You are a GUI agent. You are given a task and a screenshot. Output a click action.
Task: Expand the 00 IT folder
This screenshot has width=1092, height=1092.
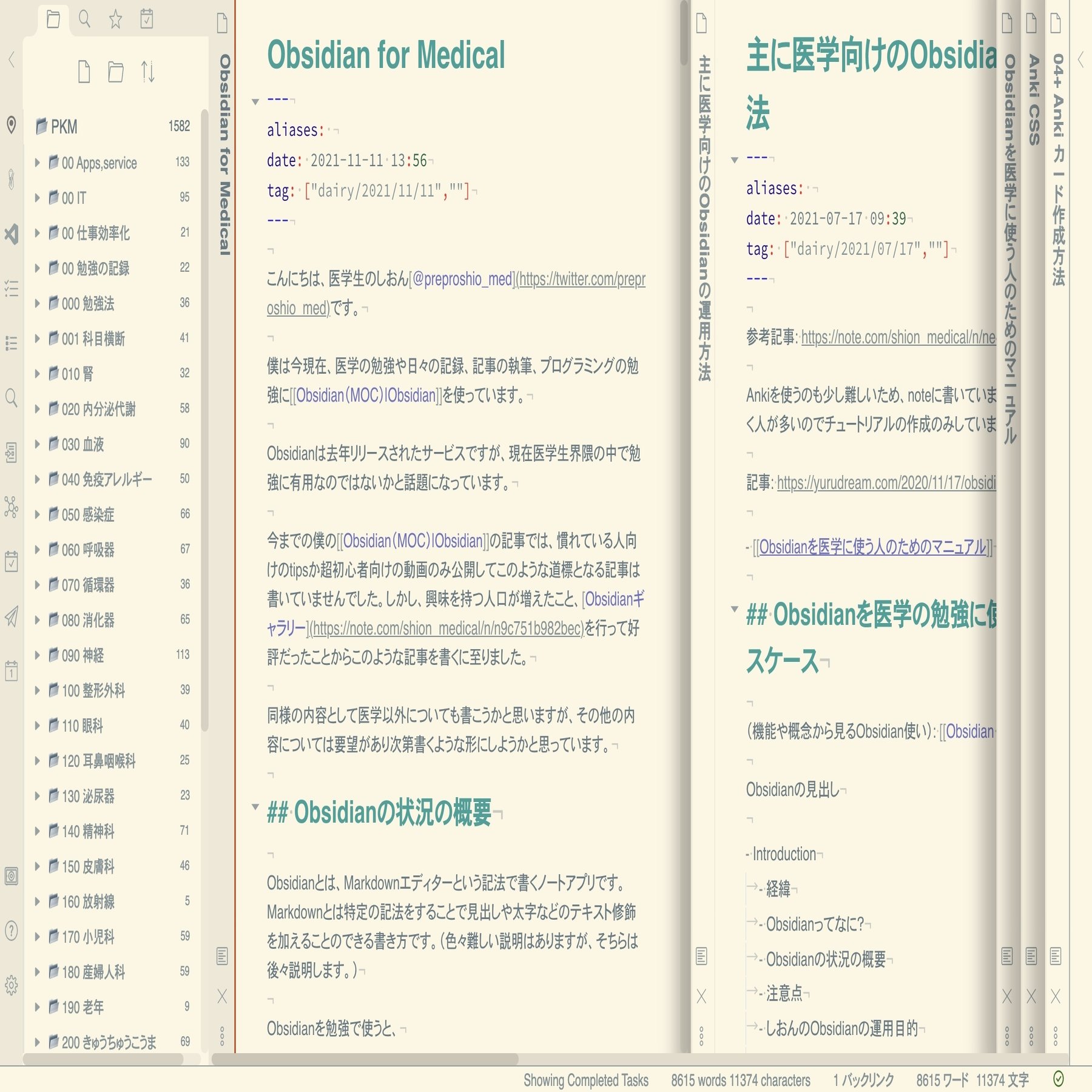click(37, 198)
